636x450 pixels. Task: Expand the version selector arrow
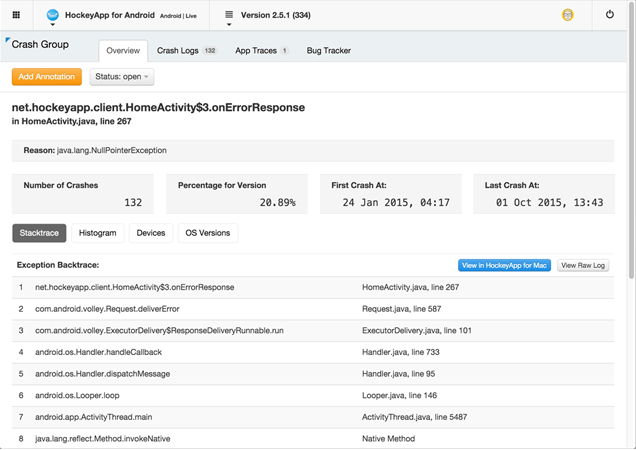(x=229, y=25)
